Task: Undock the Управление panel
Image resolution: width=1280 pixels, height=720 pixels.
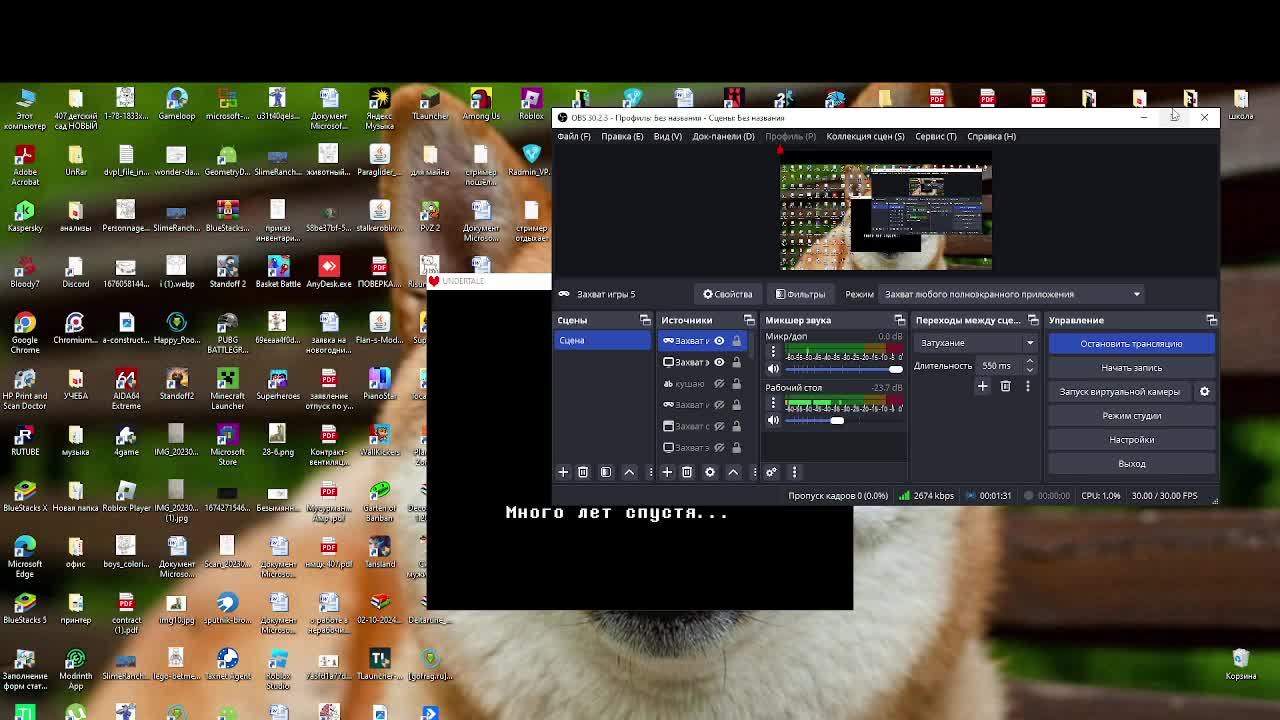Action: (x=1211, y=320)
